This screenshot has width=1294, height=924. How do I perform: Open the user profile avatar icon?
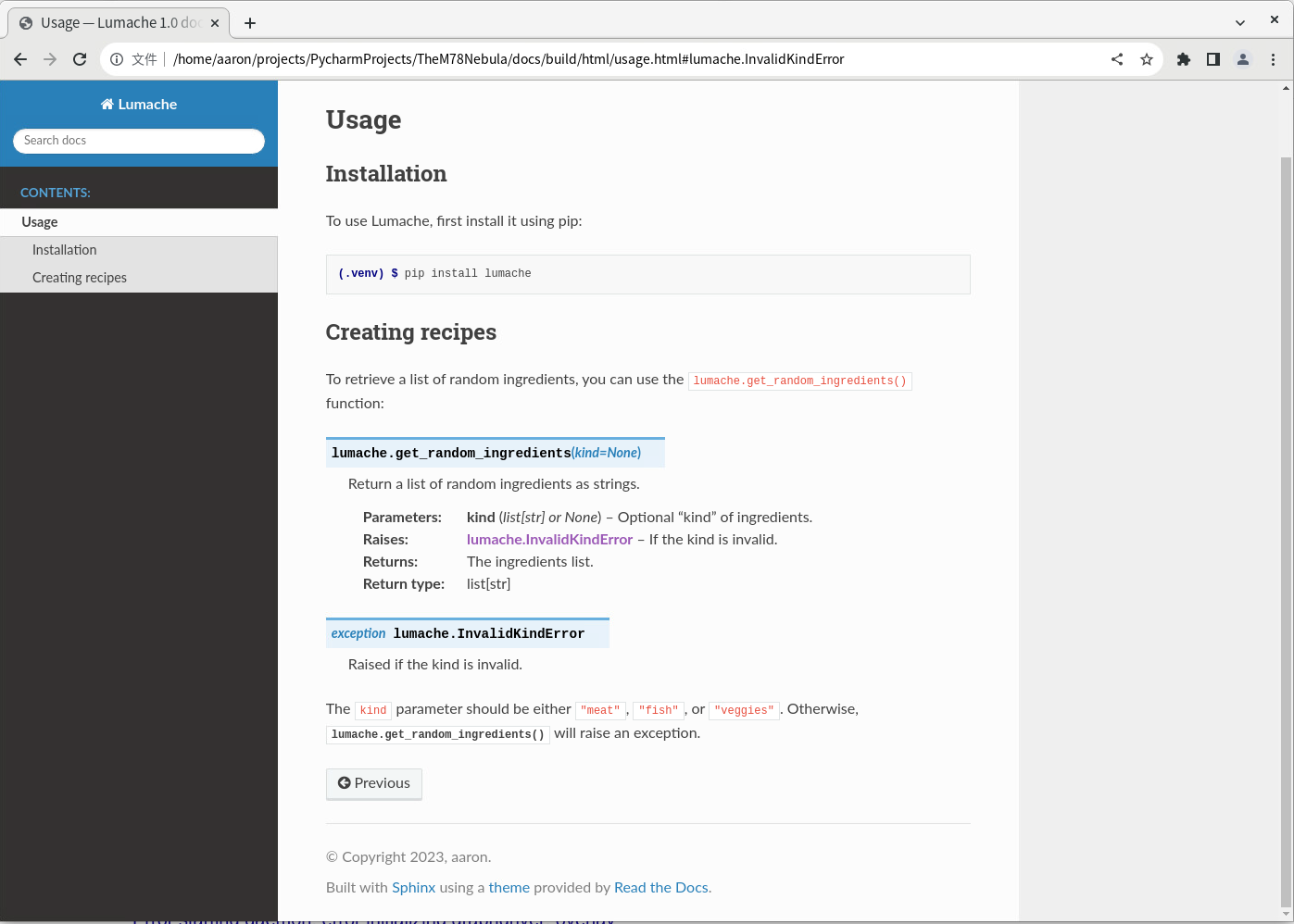tap(1243, 59)
